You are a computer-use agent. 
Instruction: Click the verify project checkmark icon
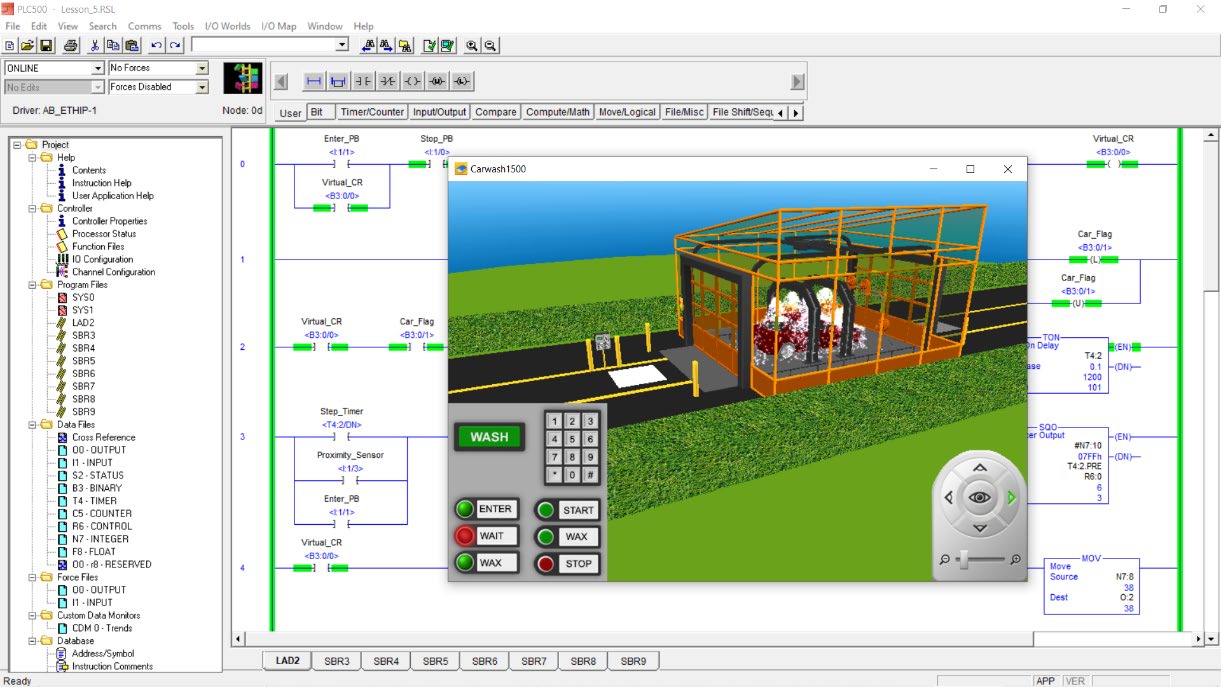click(x=448, y=45)
